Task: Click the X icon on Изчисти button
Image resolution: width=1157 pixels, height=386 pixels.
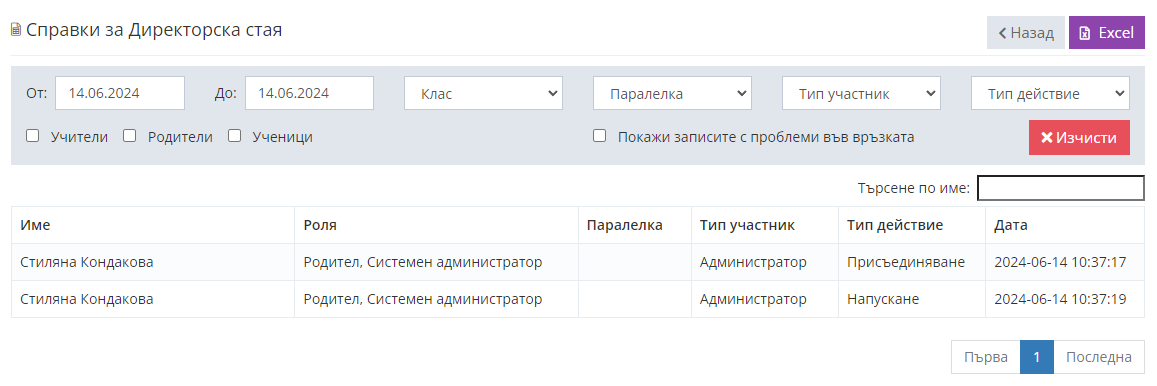Action: pos(1046,138)
